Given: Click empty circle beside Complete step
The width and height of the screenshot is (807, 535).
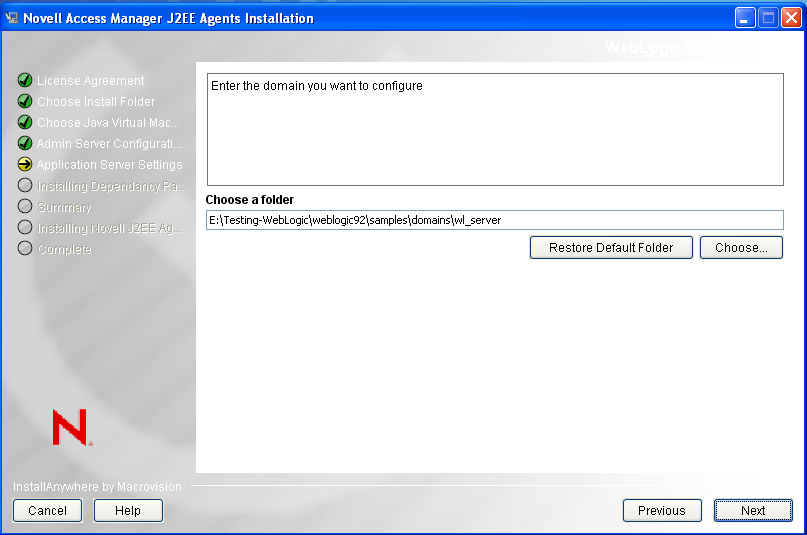Looking at the screenshot, I should [25, 248].
